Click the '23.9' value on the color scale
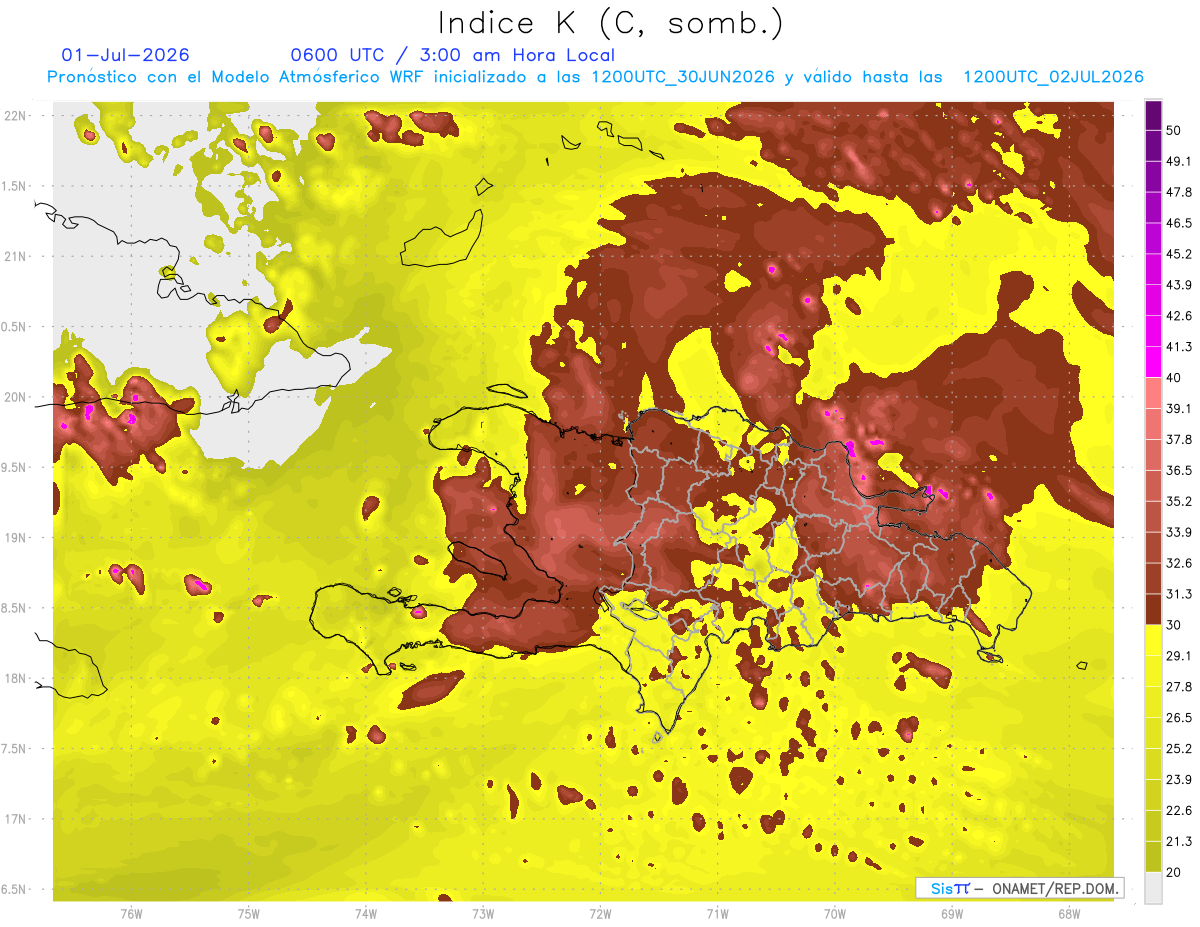1200x927 pixels. [x=1179, y=780]
